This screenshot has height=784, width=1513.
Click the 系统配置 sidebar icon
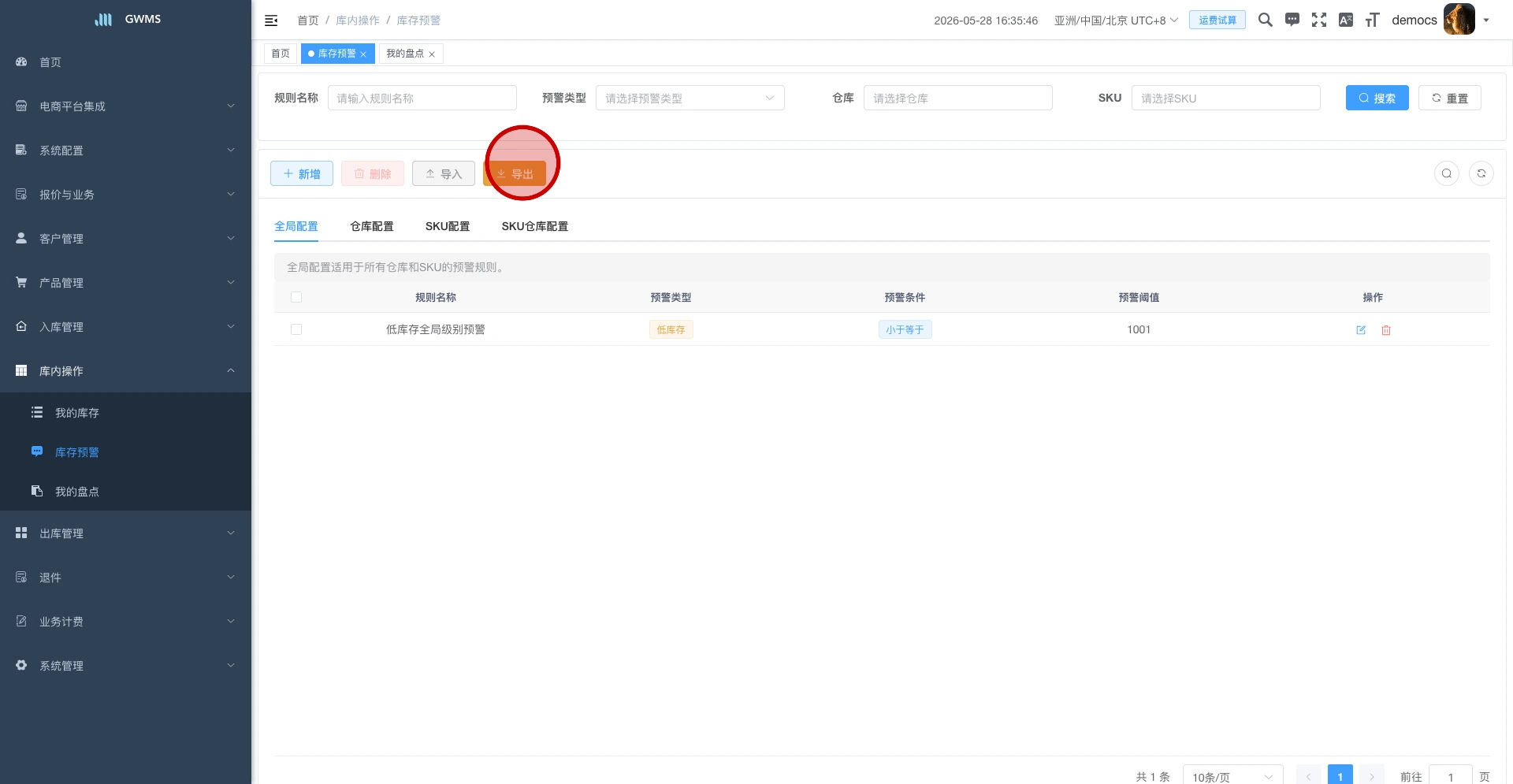(x=21, y=150)
